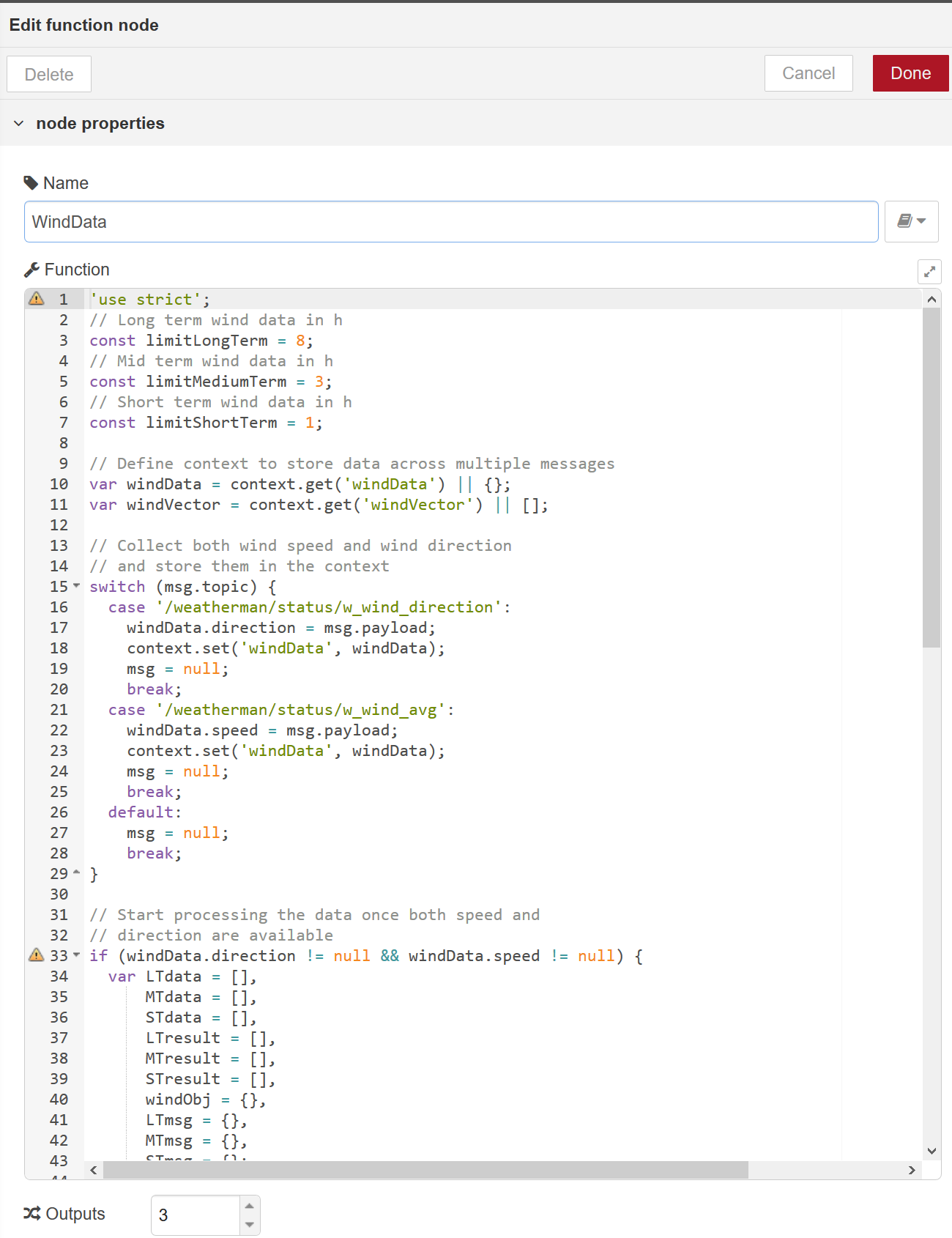Fold code block ending at line 29
The image size is (952, 1238).
tap(77, 872)
